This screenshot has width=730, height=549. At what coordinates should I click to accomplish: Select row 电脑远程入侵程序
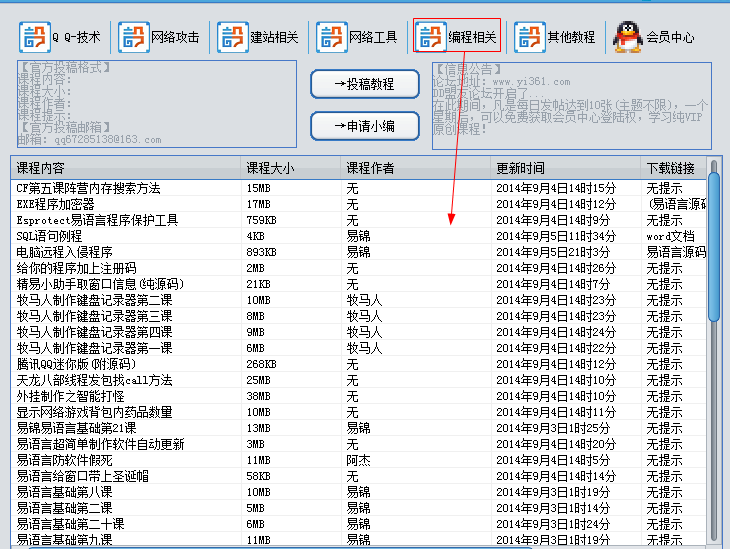[x=358, y=252]
